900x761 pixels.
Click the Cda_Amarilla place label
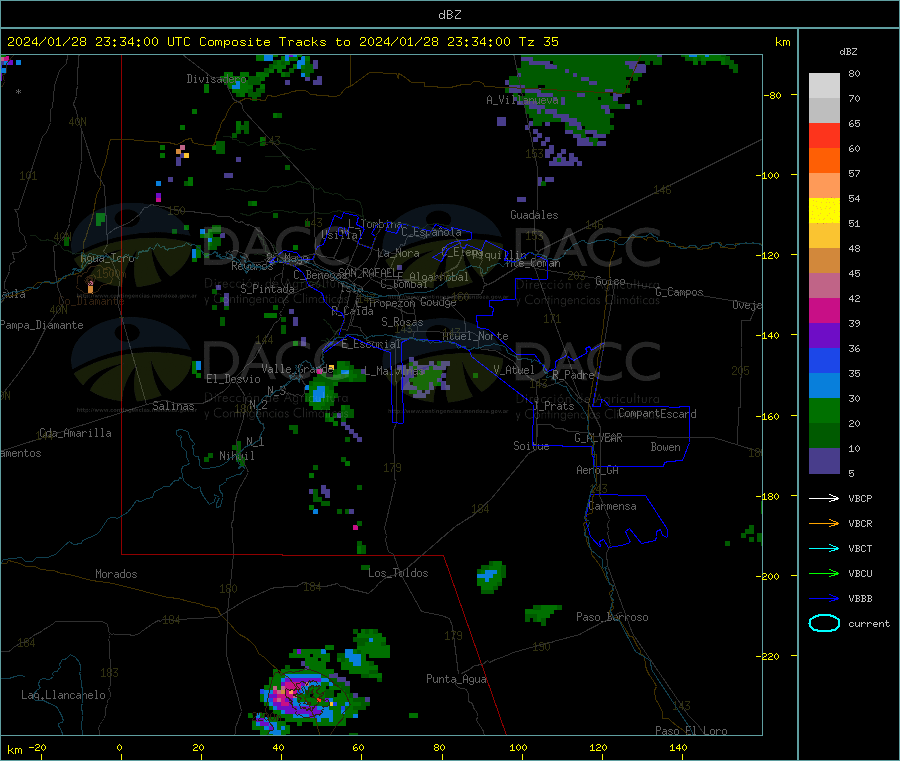coord(75,433)
